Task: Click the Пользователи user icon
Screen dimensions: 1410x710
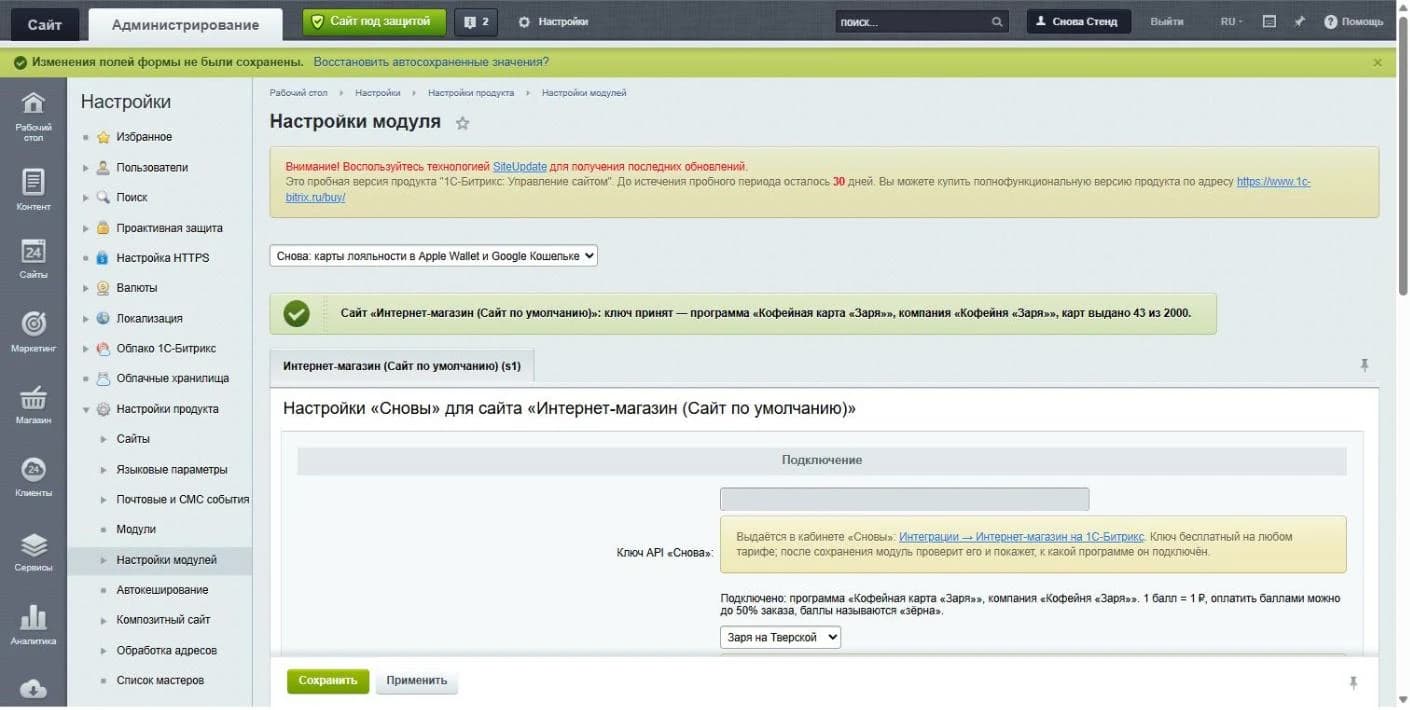Action: pyautogui.click(x=103, y=168)
